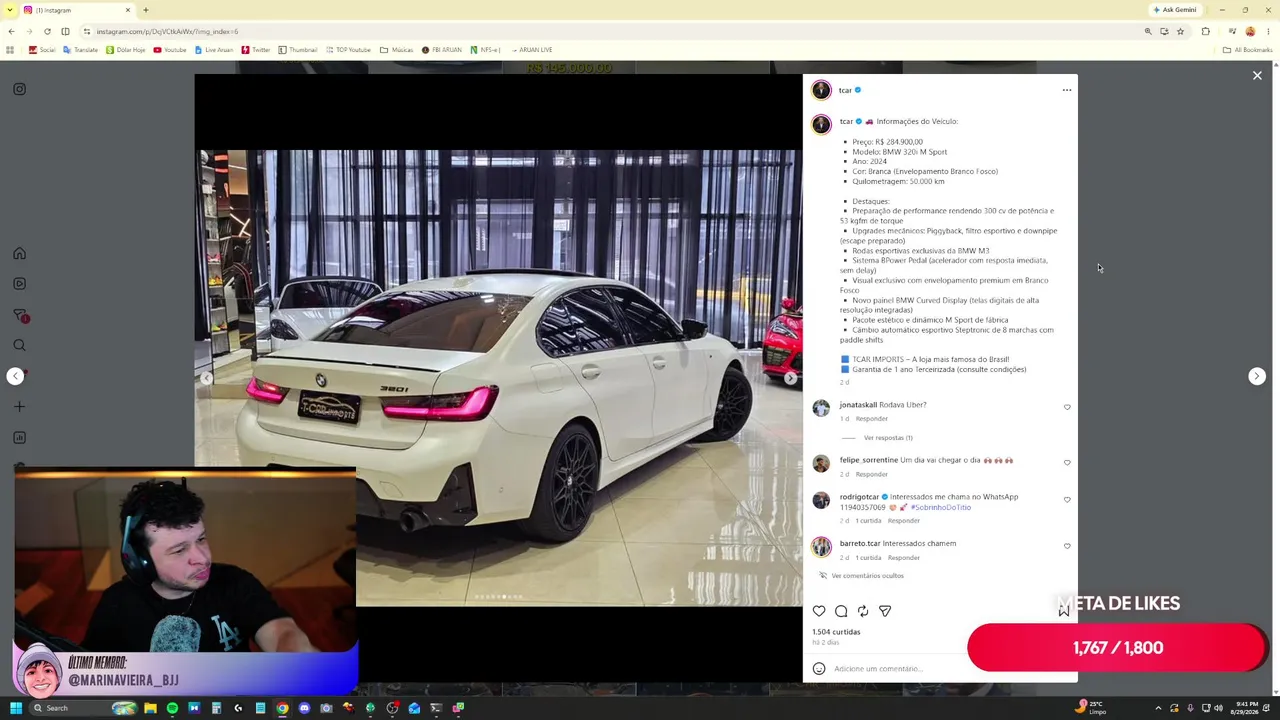Select the Instagram browser tab

coord(77,10)
